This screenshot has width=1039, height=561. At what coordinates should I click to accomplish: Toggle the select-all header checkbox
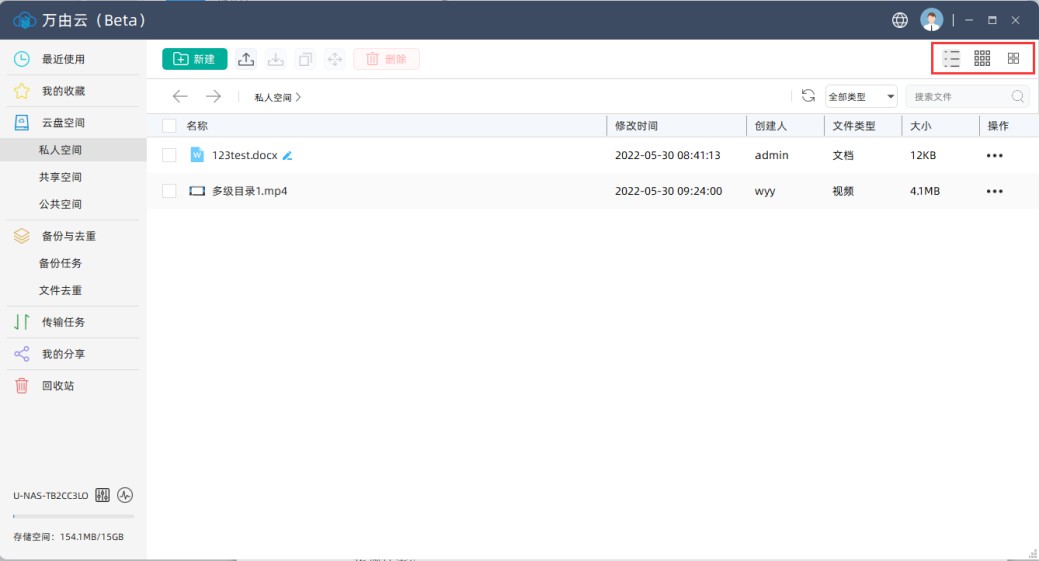169,126
